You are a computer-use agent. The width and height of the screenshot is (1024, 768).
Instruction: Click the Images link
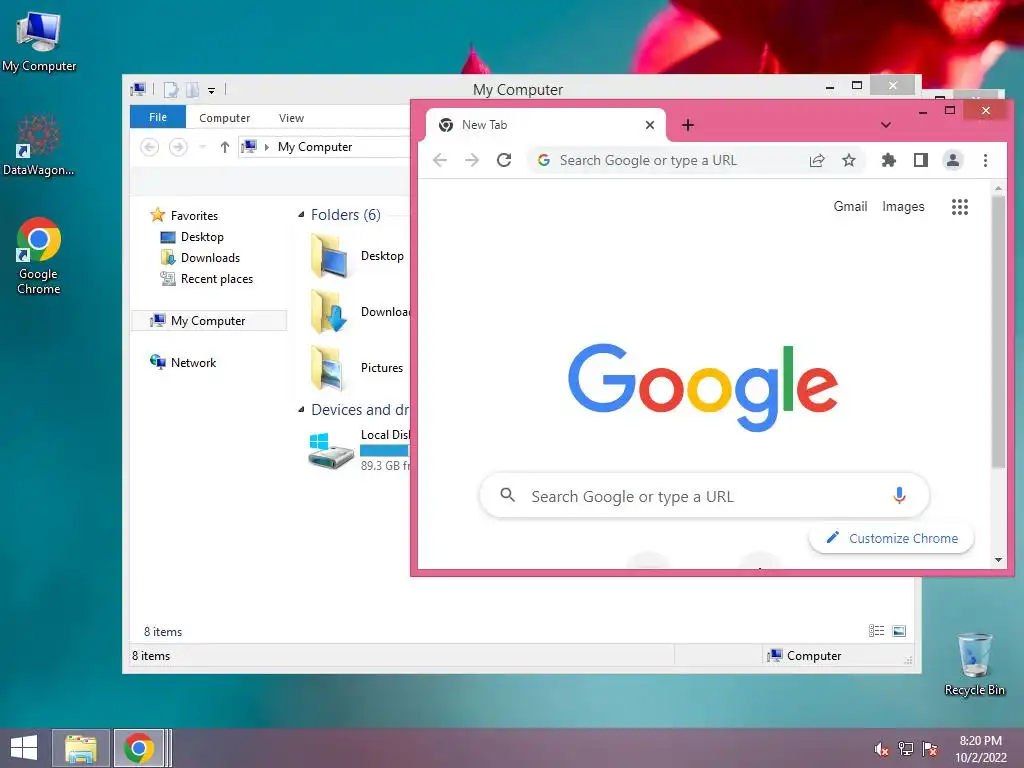tap(903, 206)
